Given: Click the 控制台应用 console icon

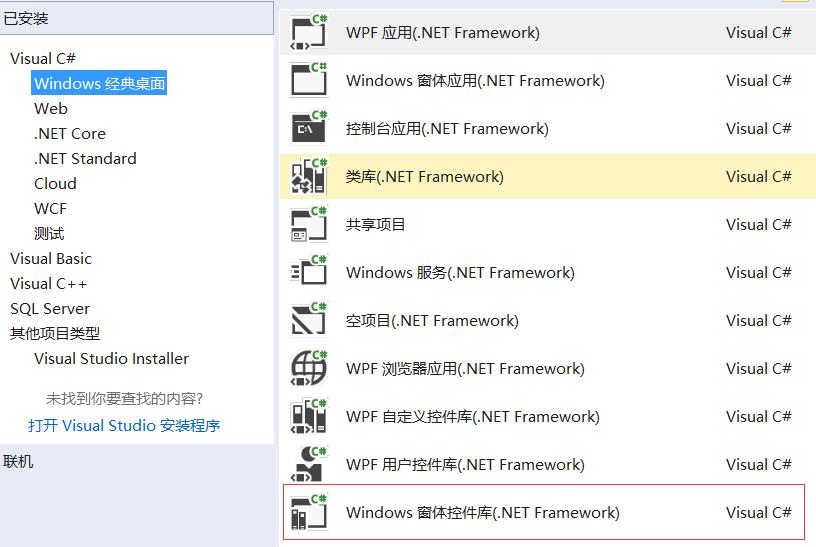Looking at the screenshot, I should [x=309, y=128].
